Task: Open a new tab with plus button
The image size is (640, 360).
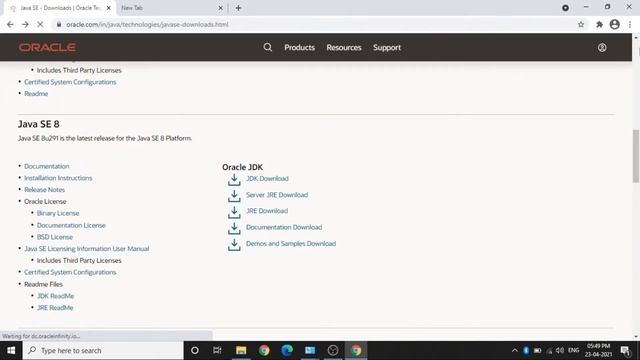Action: click(238, 8)
